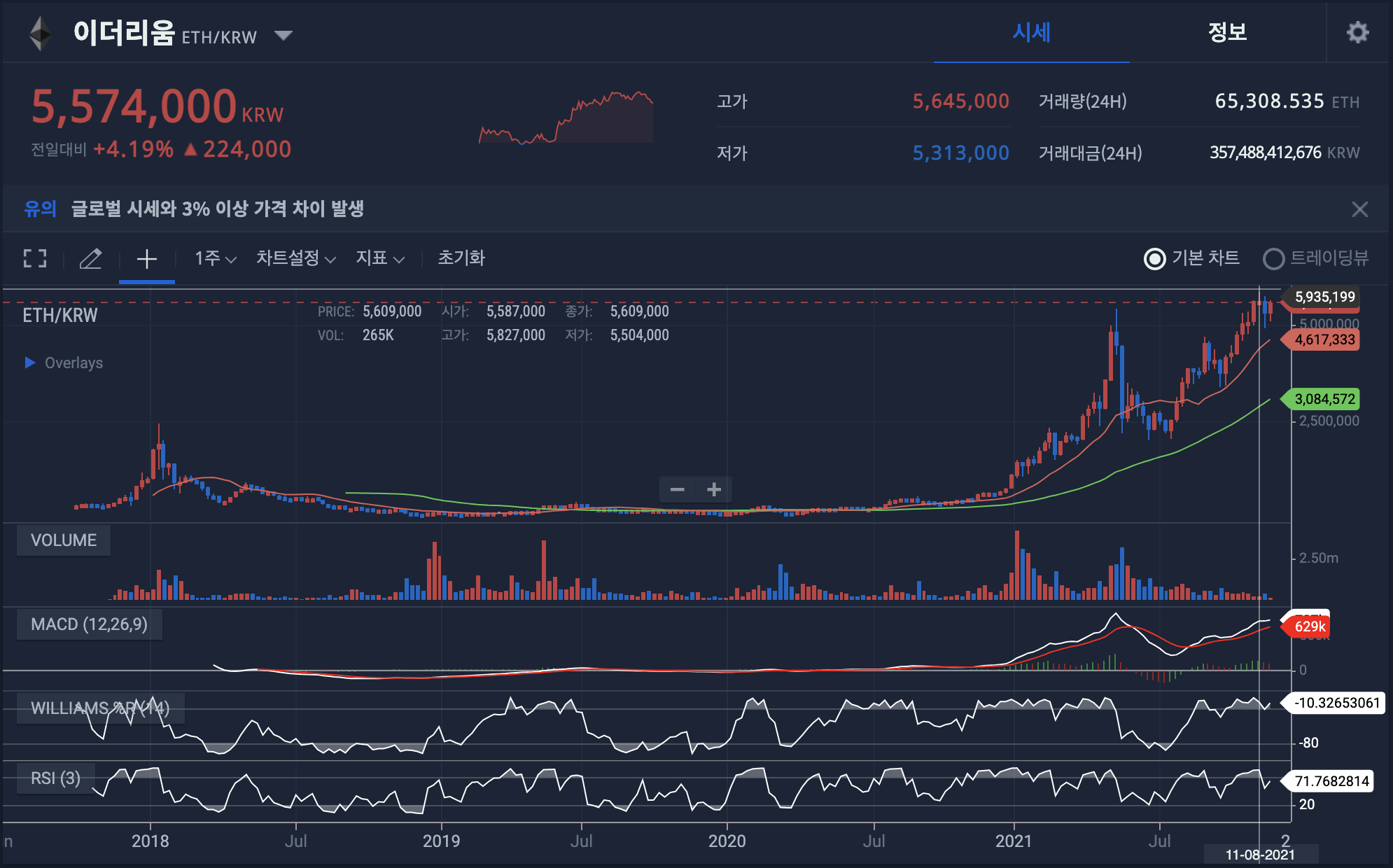Select the pencil drawing tool
Viewport: 1393px width, 868px height.
[90, 258]
